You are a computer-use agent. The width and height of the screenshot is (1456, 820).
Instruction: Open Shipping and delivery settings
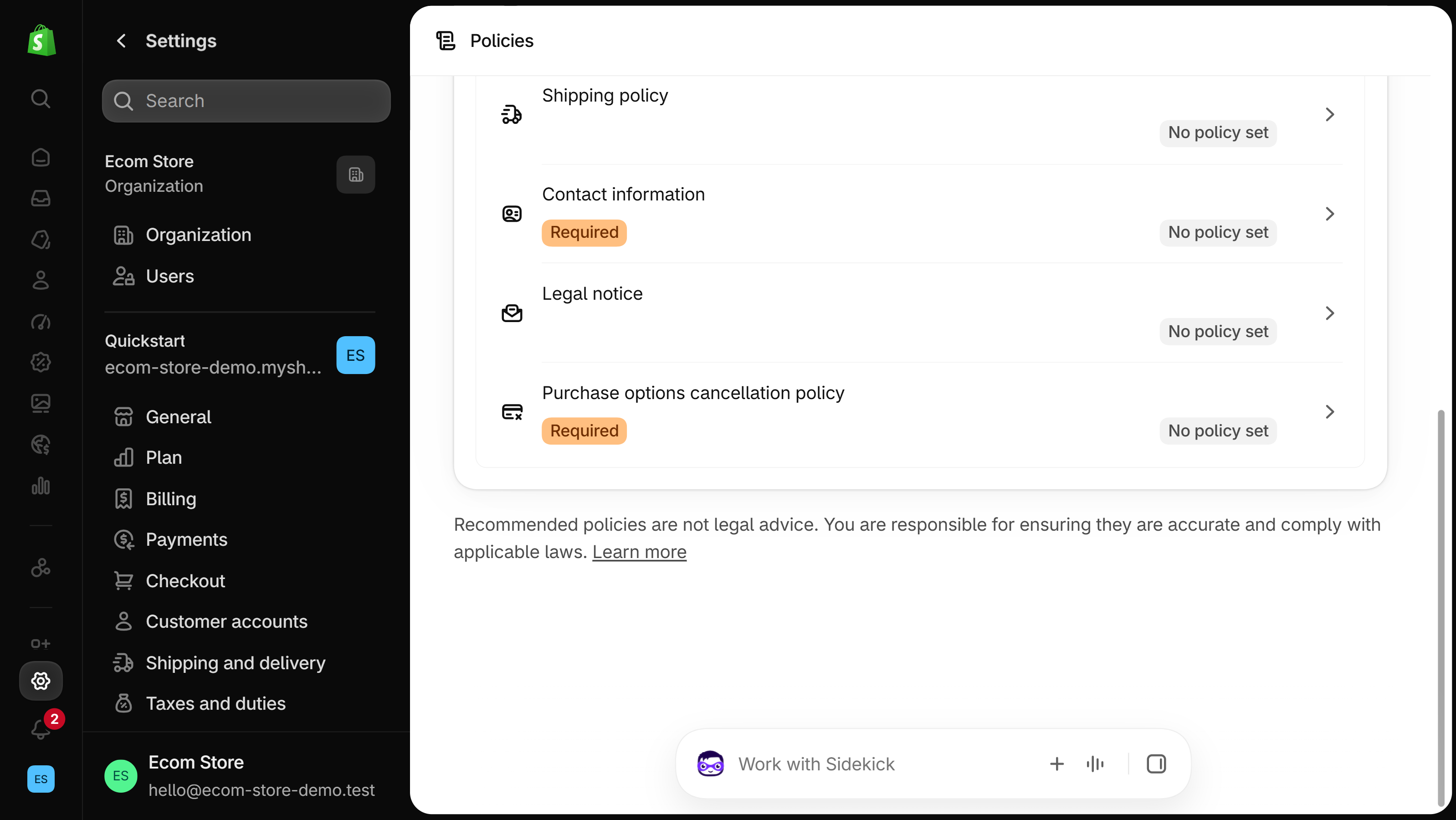[240, 662]
